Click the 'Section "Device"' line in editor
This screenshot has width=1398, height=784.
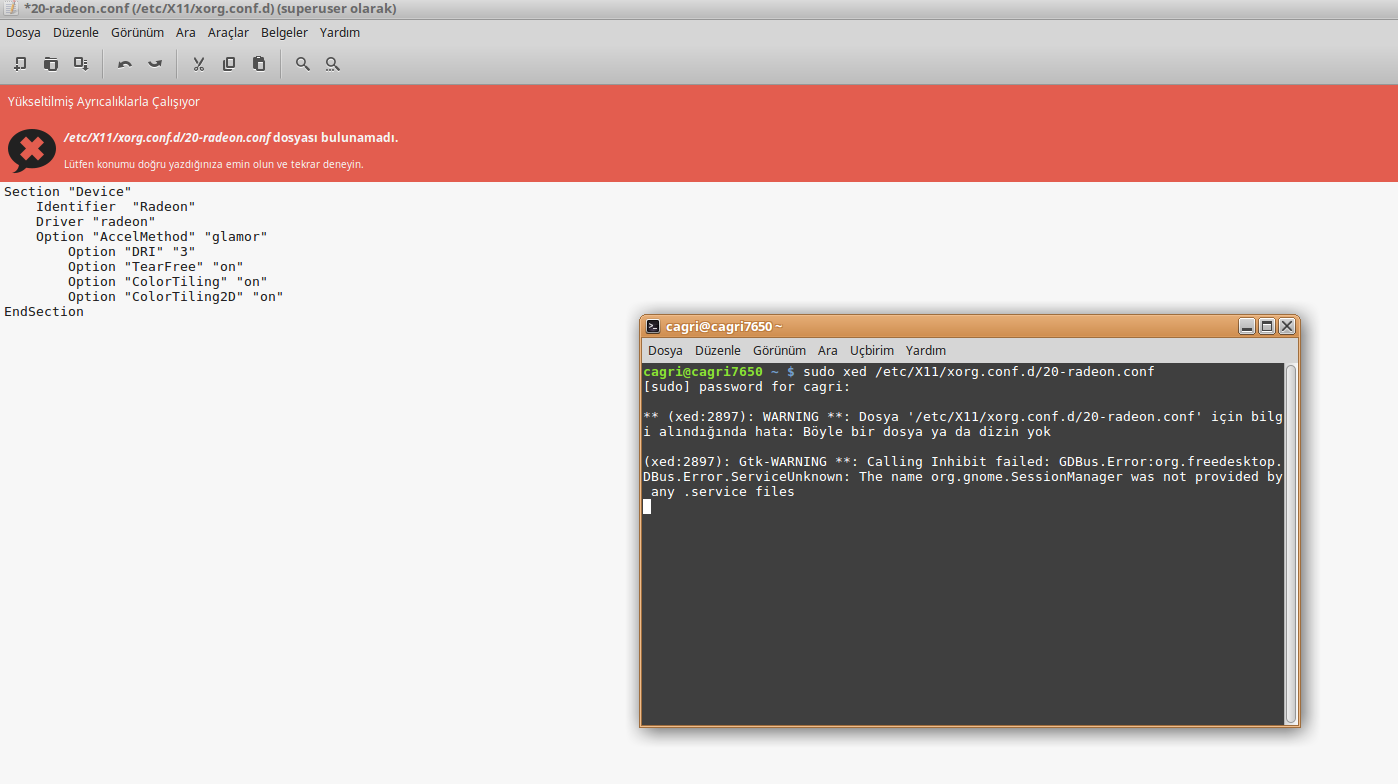(x=68, y=191)
